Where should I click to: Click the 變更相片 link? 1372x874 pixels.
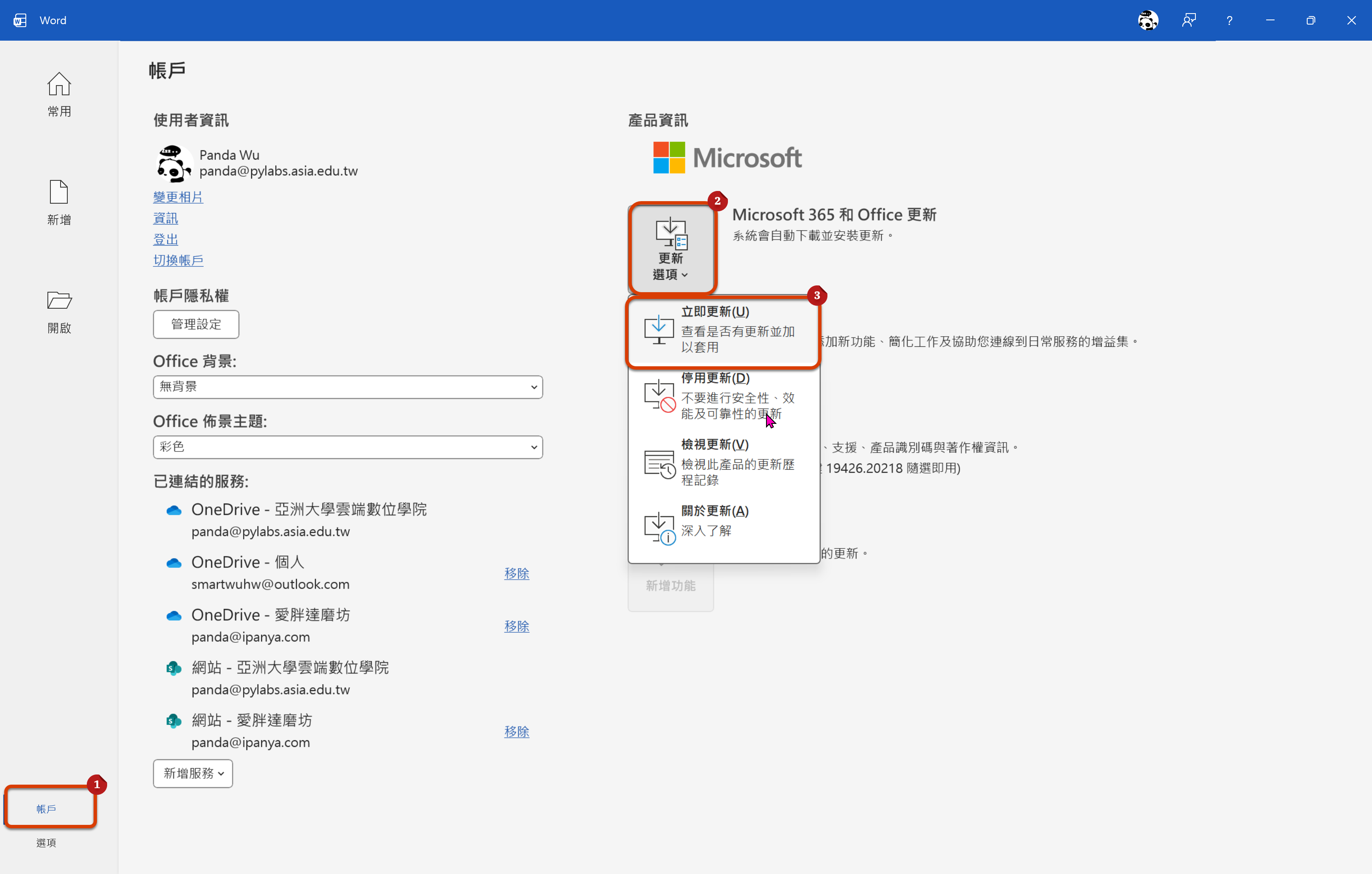pos(178,197)
